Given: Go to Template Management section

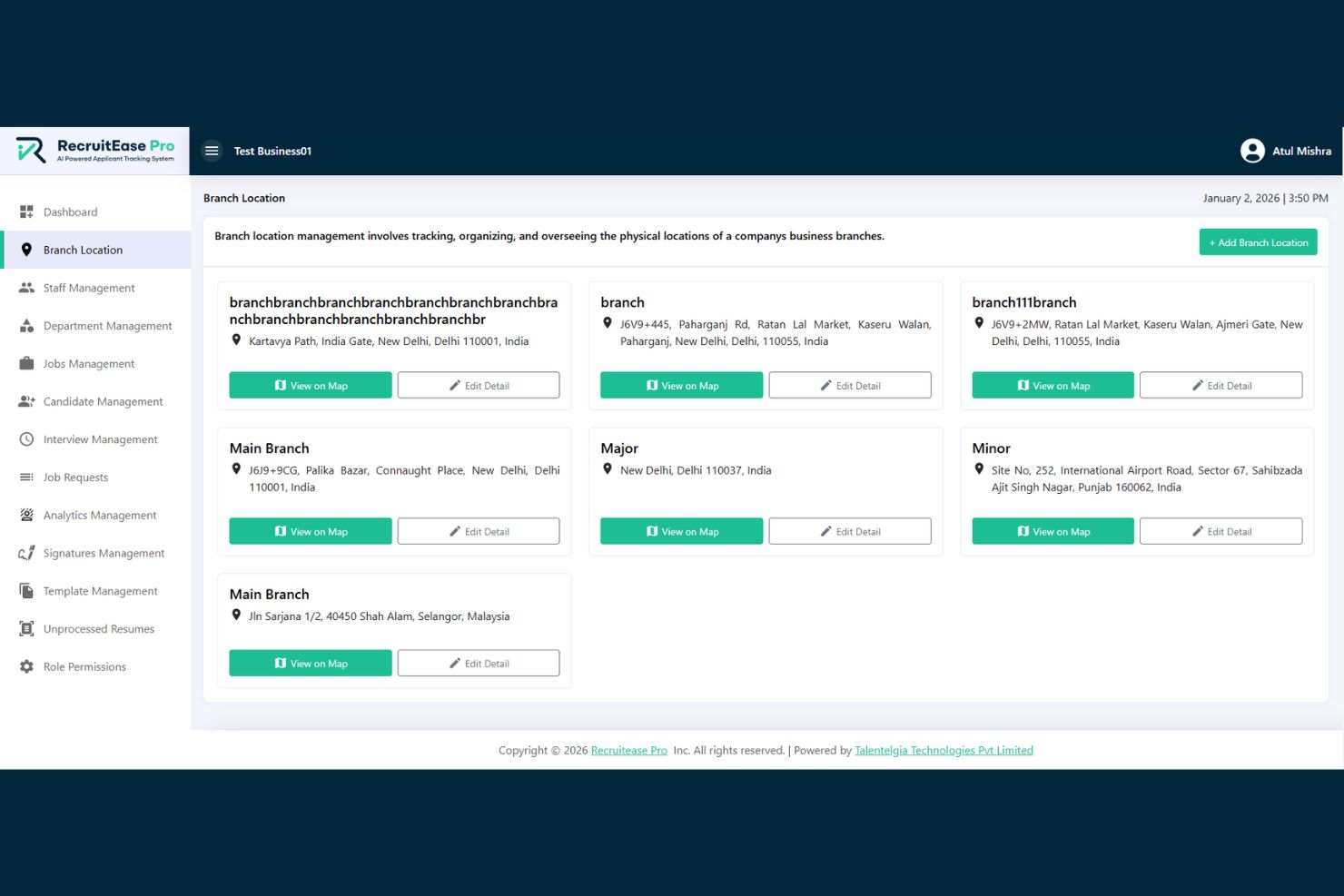Looking at the screenshot, I should coord(100,591).
